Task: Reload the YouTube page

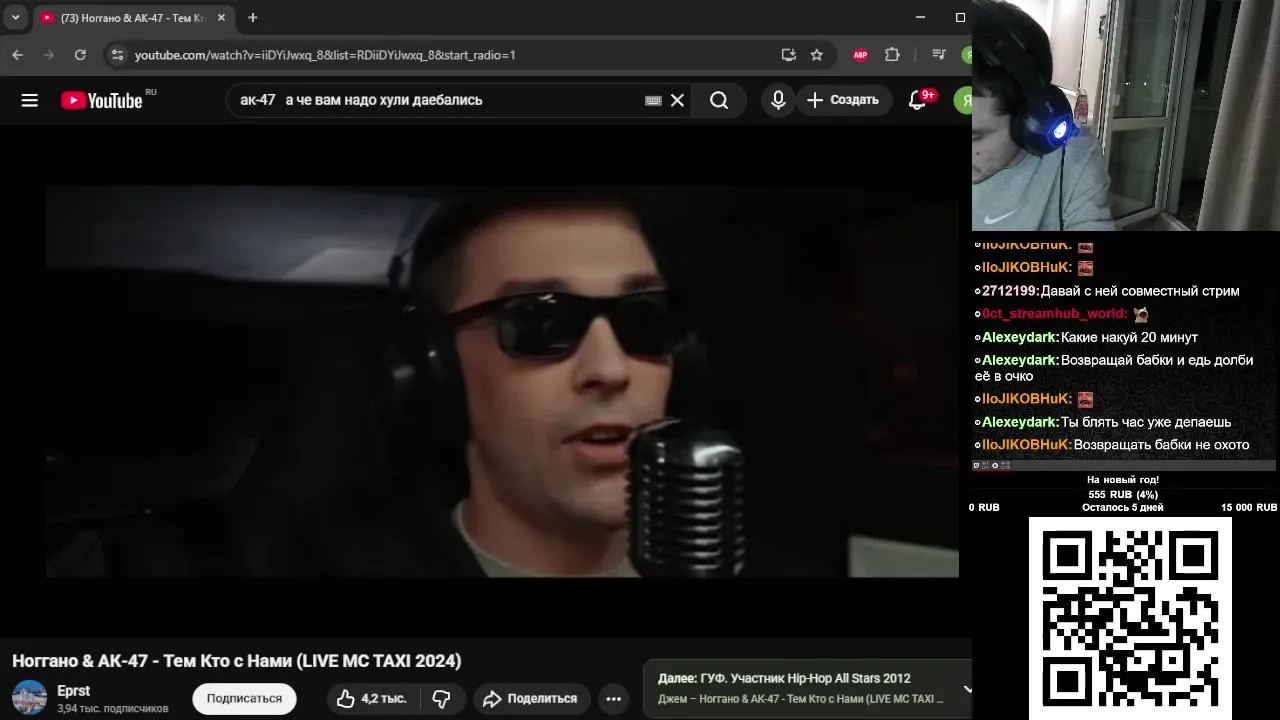Action: point(80,55)
